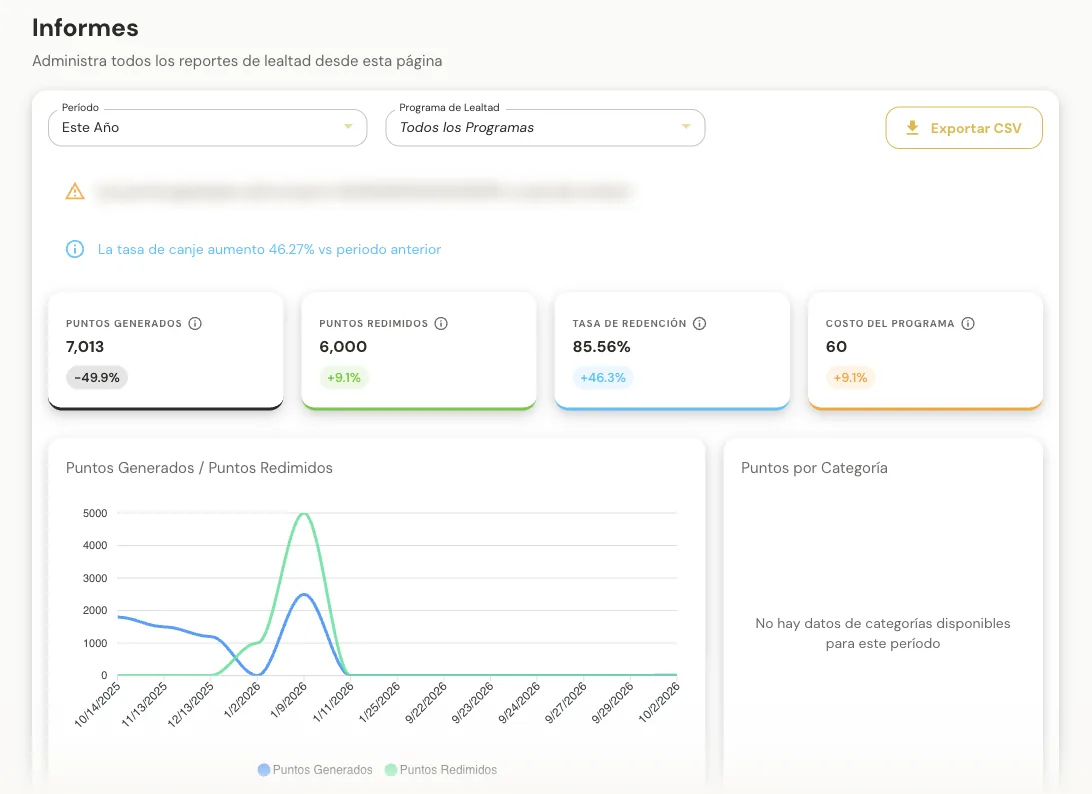The height and width of the screenshot is (794, 1092).
Task: Click info icon next to Puntos Redimidos
Action: (441, 323)
